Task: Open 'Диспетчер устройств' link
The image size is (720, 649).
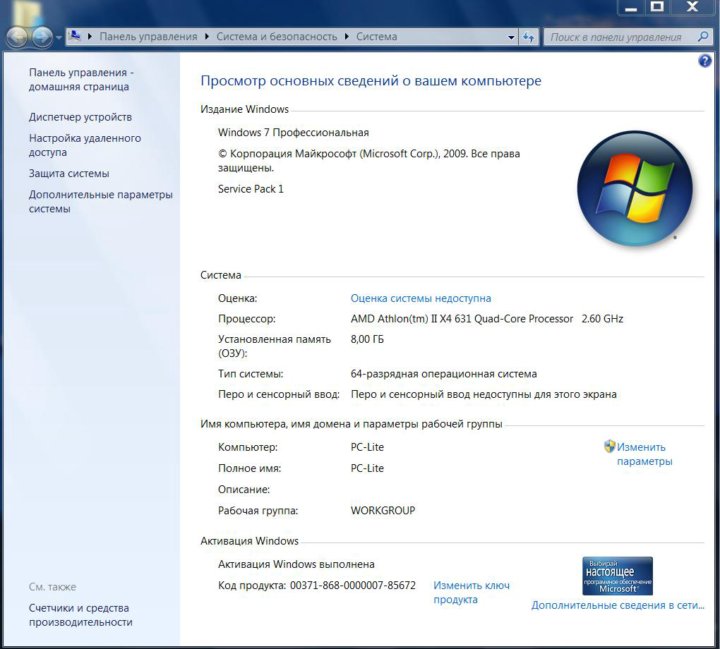Action: point(80,117)
